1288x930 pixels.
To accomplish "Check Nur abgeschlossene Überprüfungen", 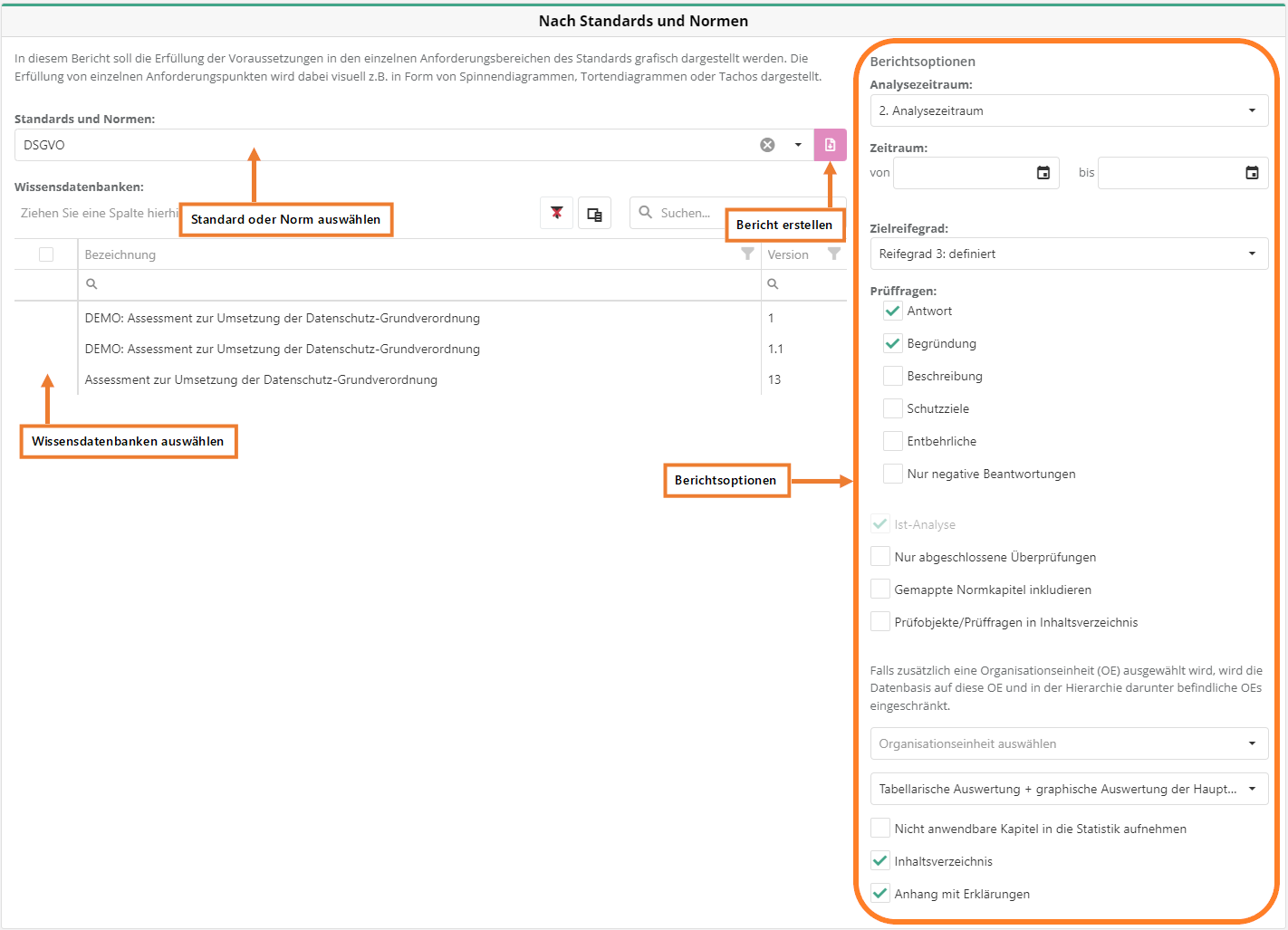I will 880,557.
